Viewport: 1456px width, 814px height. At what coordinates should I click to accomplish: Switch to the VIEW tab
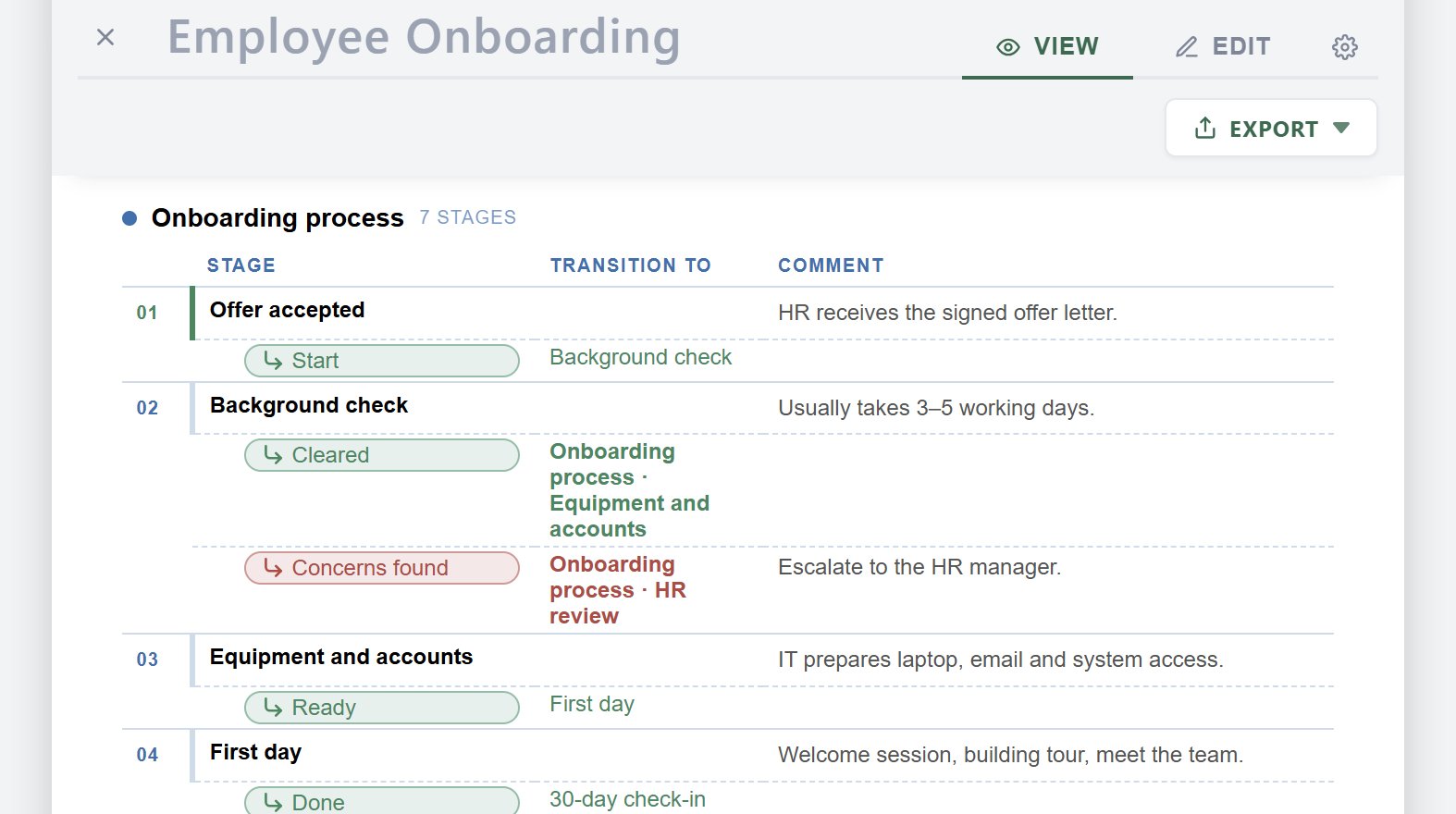click(x=1047, y=46)
